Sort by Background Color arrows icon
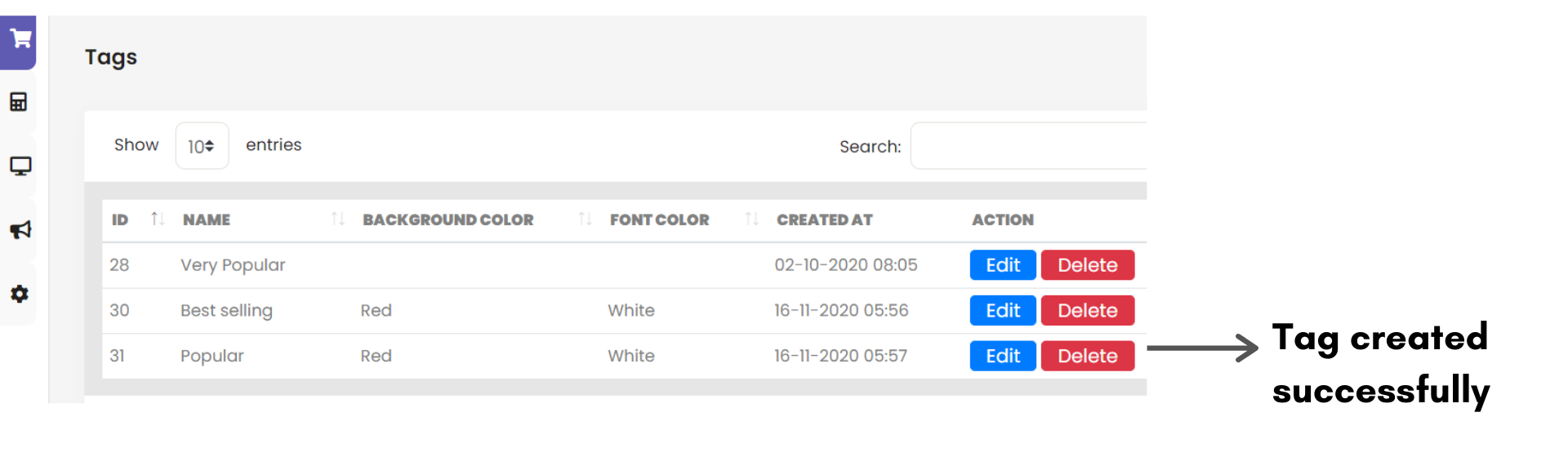Image resolution: width=1568 pixels, height=470 pixels. pos(585,219)
